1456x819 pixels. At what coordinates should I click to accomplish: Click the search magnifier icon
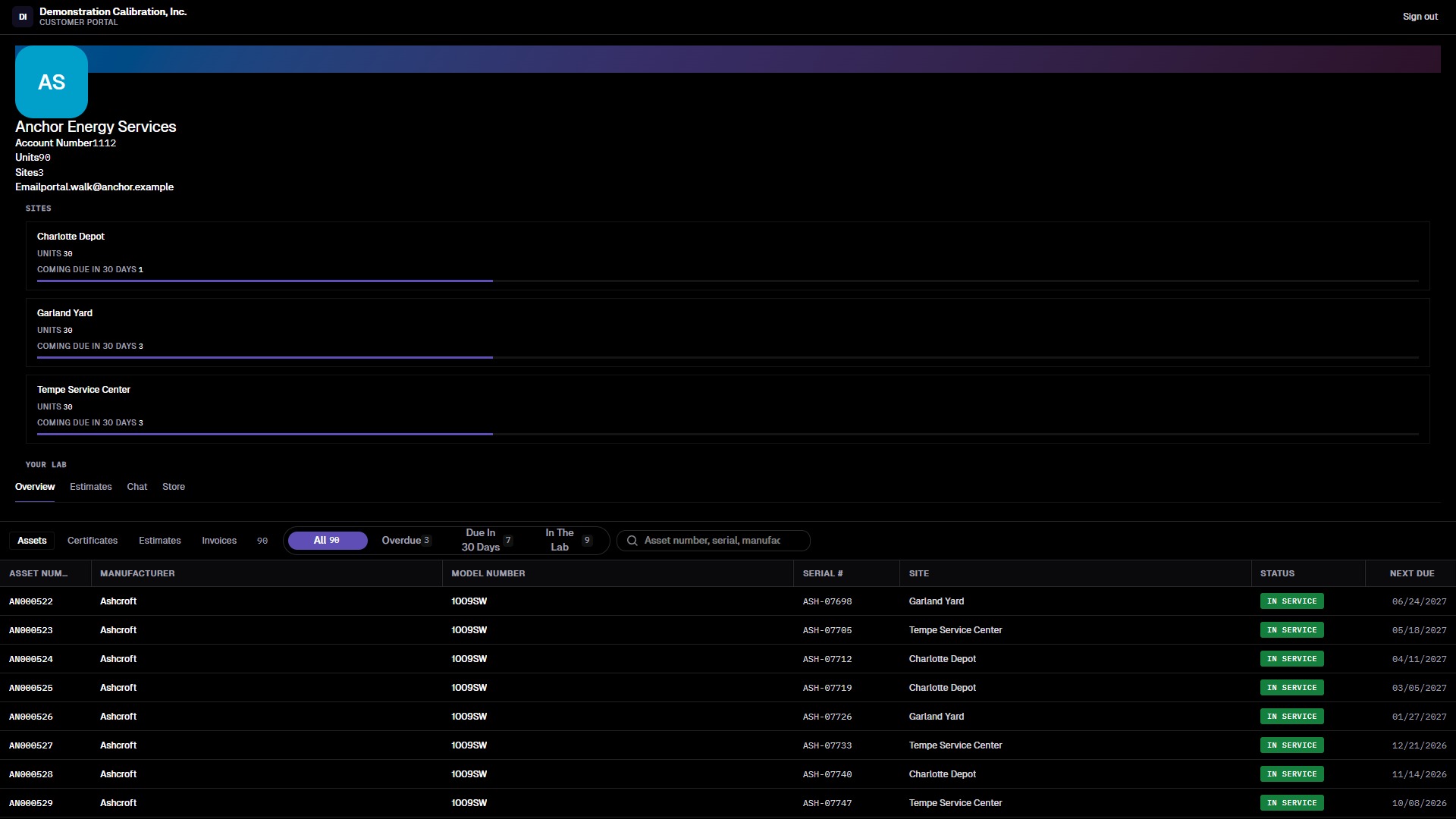tap(632, 541)
